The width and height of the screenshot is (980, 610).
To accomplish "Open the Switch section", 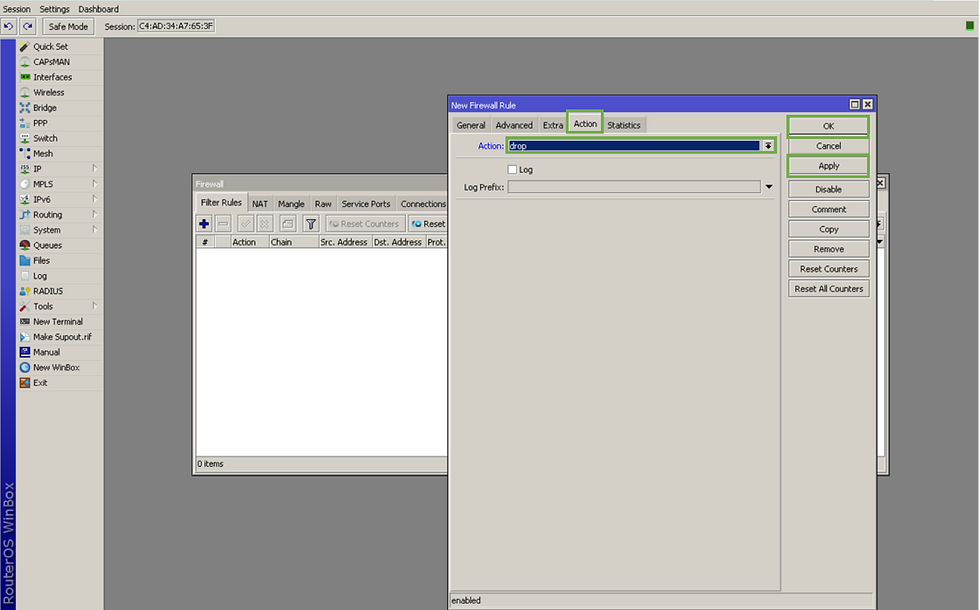I will point(45,139).
